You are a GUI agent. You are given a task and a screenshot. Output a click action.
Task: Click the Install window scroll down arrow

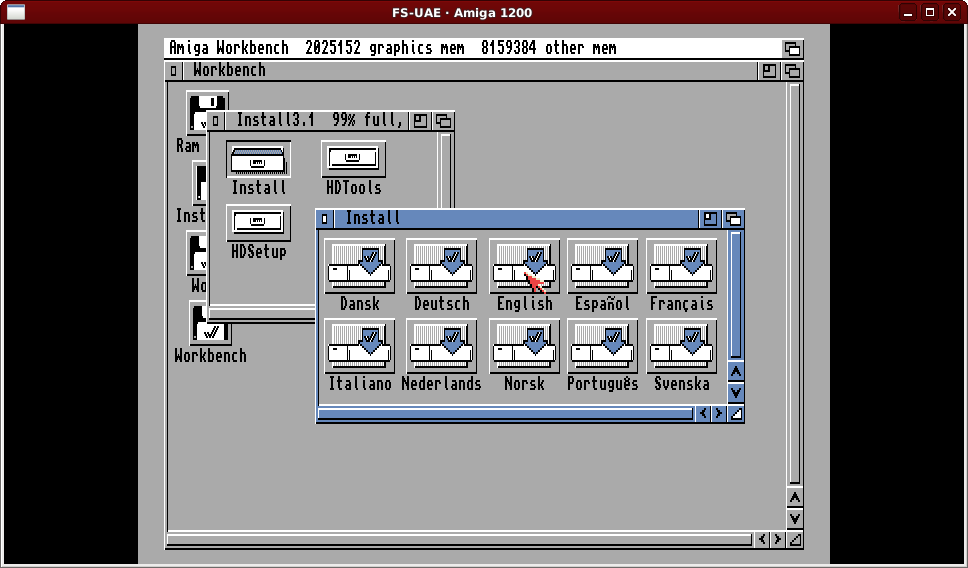coord(735,392)
